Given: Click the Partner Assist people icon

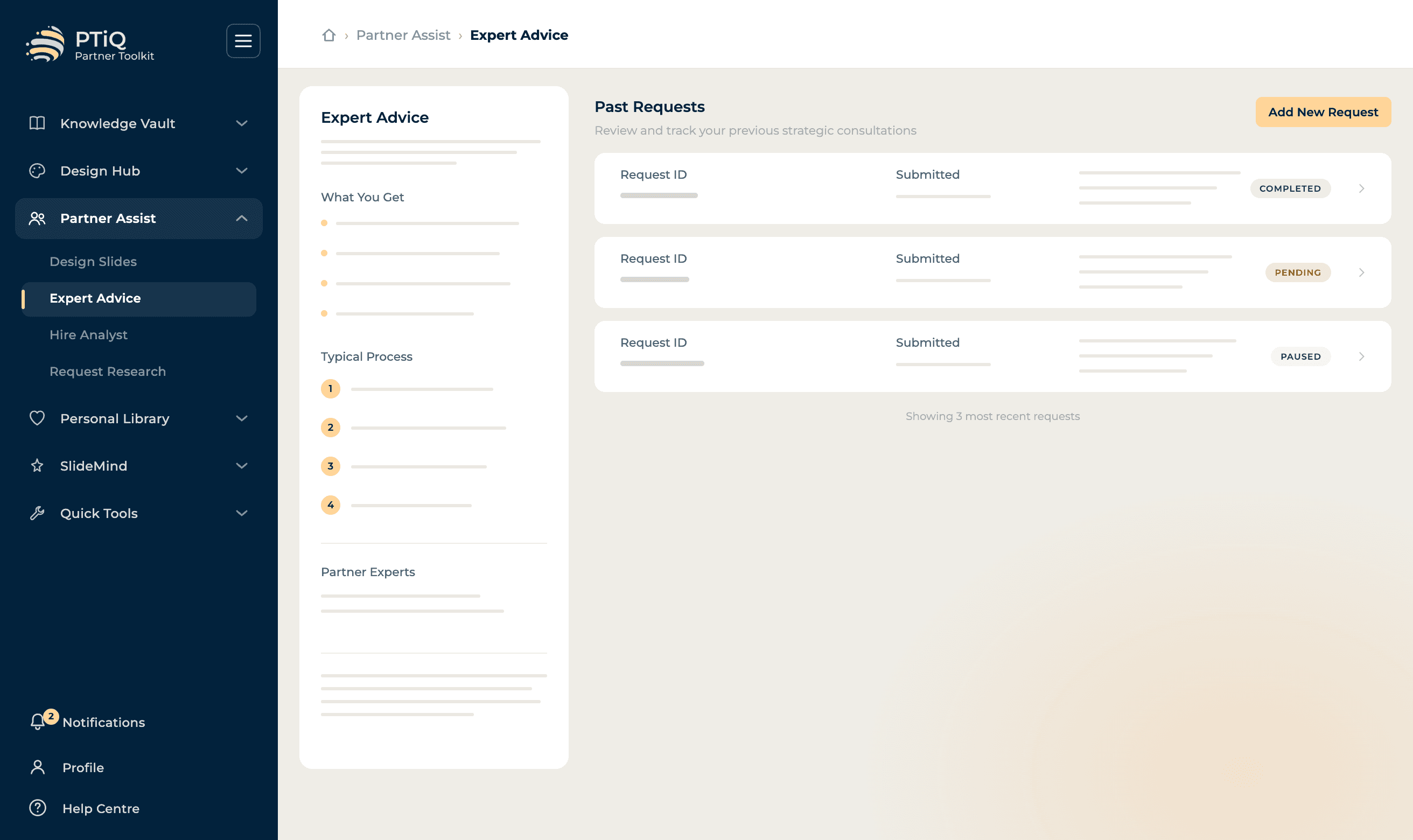Looking at the screenshot, I should (37, 219).
